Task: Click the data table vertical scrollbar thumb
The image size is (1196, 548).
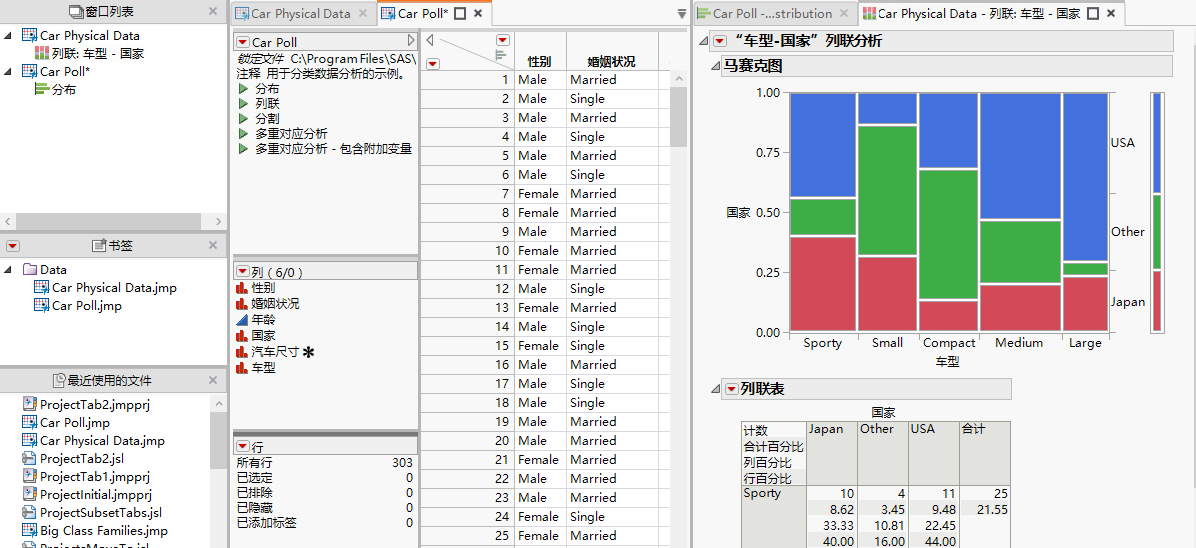Action: click(678, 117)
